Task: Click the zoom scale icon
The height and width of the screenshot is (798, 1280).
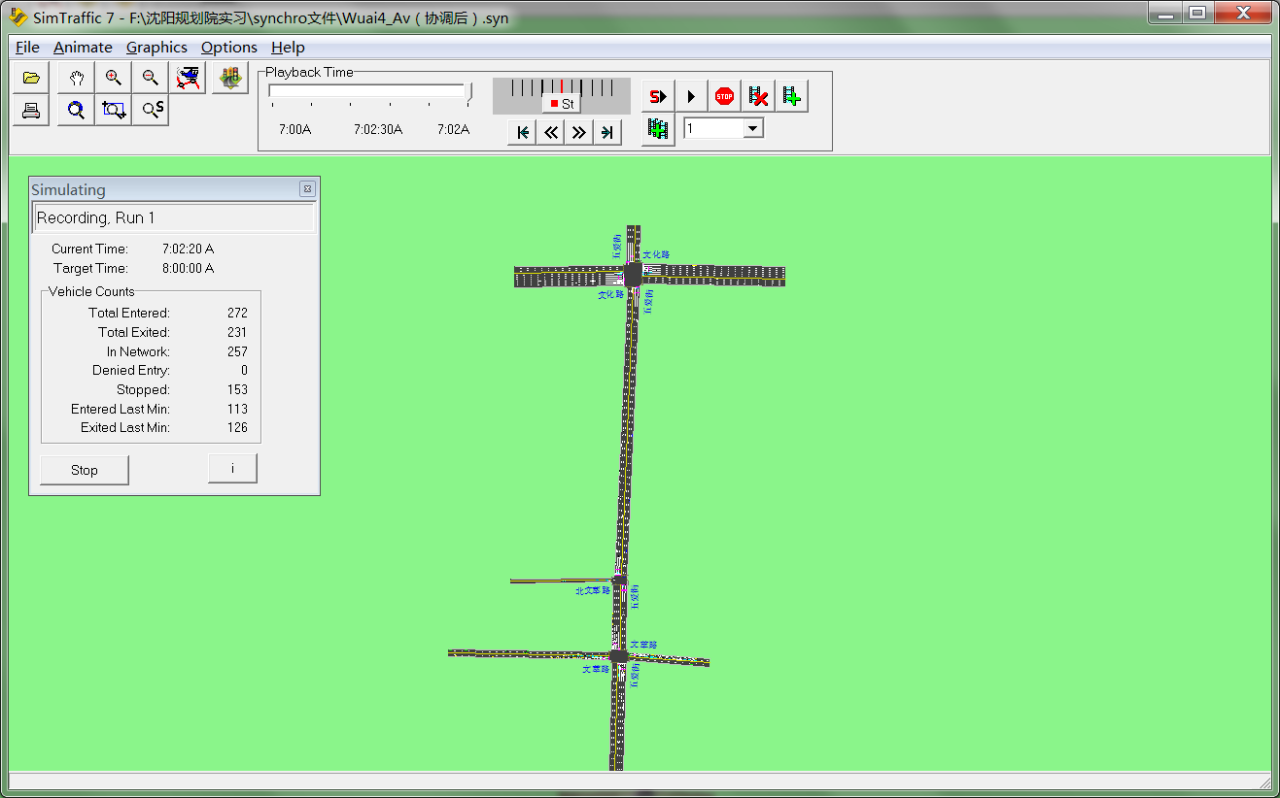Action: coord(152,110)
